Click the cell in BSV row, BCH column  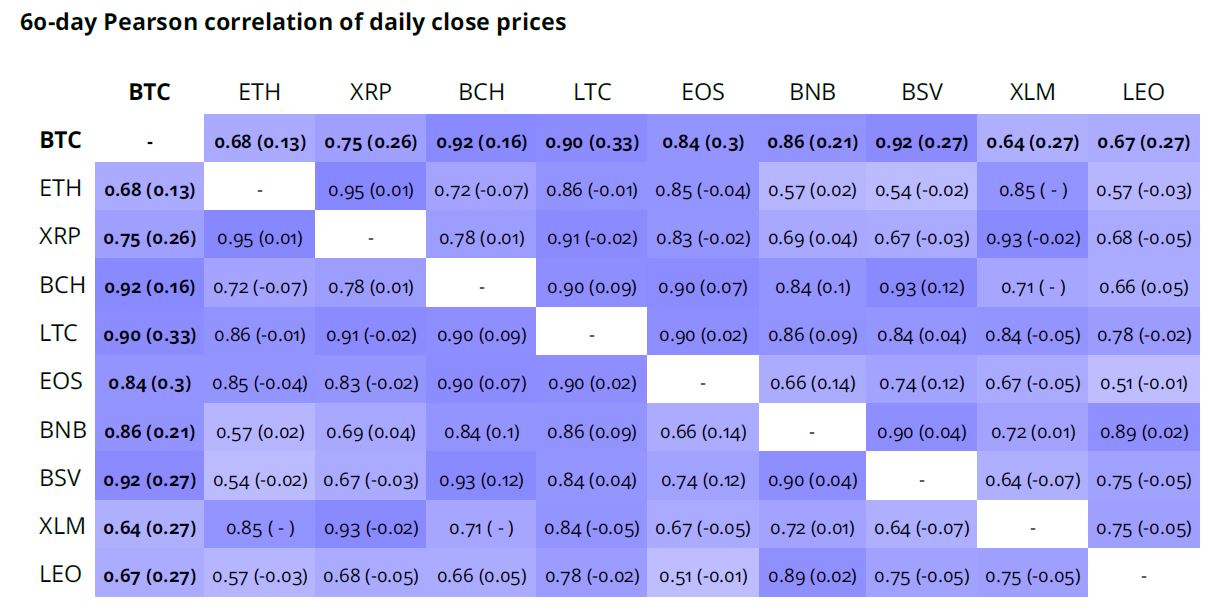pyautogui.click(x=481, y=480)
